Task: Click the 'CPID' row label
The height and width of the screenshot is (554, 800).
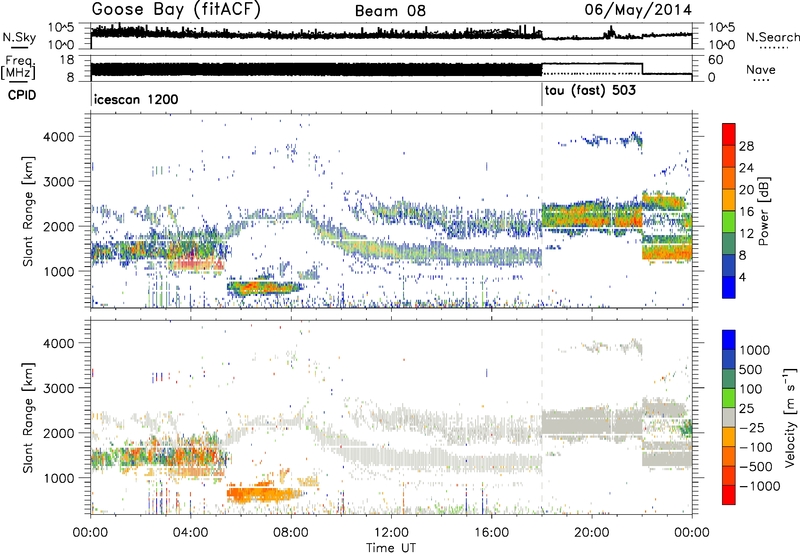Action: point(22,95)
